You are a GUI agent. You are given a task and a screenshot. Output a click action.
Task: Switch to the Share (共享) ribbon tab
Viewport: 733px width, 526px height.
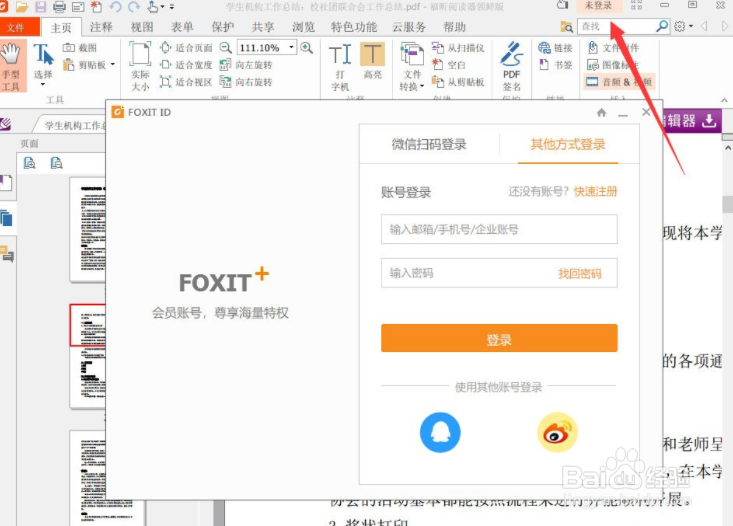263,27
